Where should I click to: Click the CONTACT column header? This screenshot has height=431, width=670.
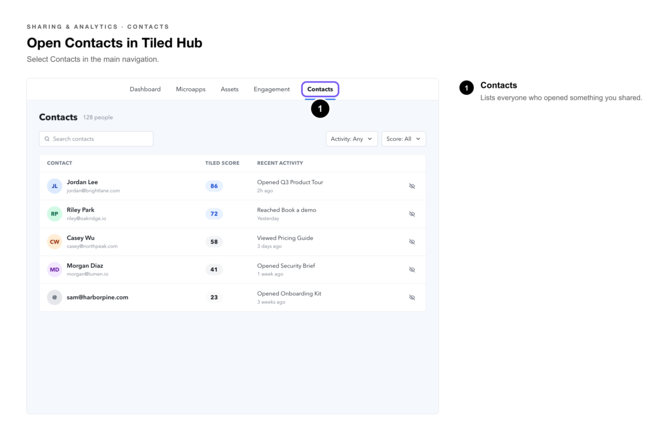[59, 163]
